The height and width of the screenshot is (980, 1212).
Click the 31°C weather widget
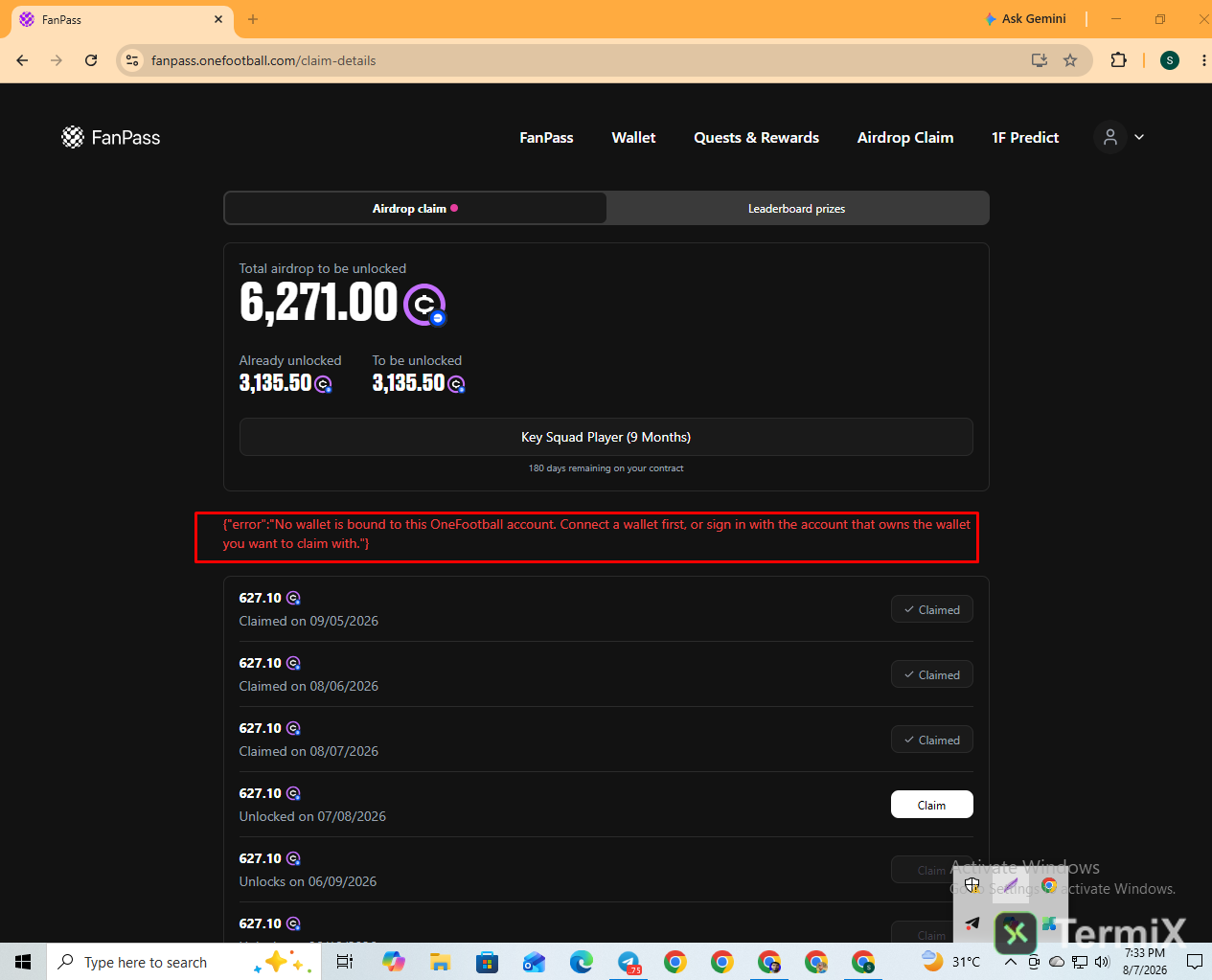950,962
